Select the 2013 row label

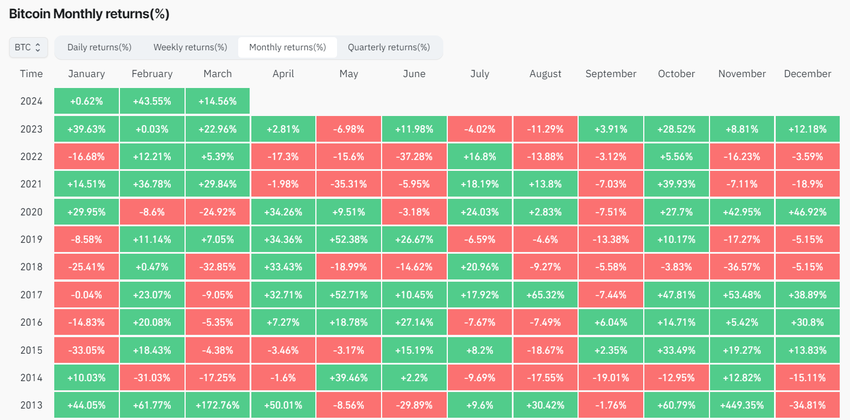(x=31, y=406)
